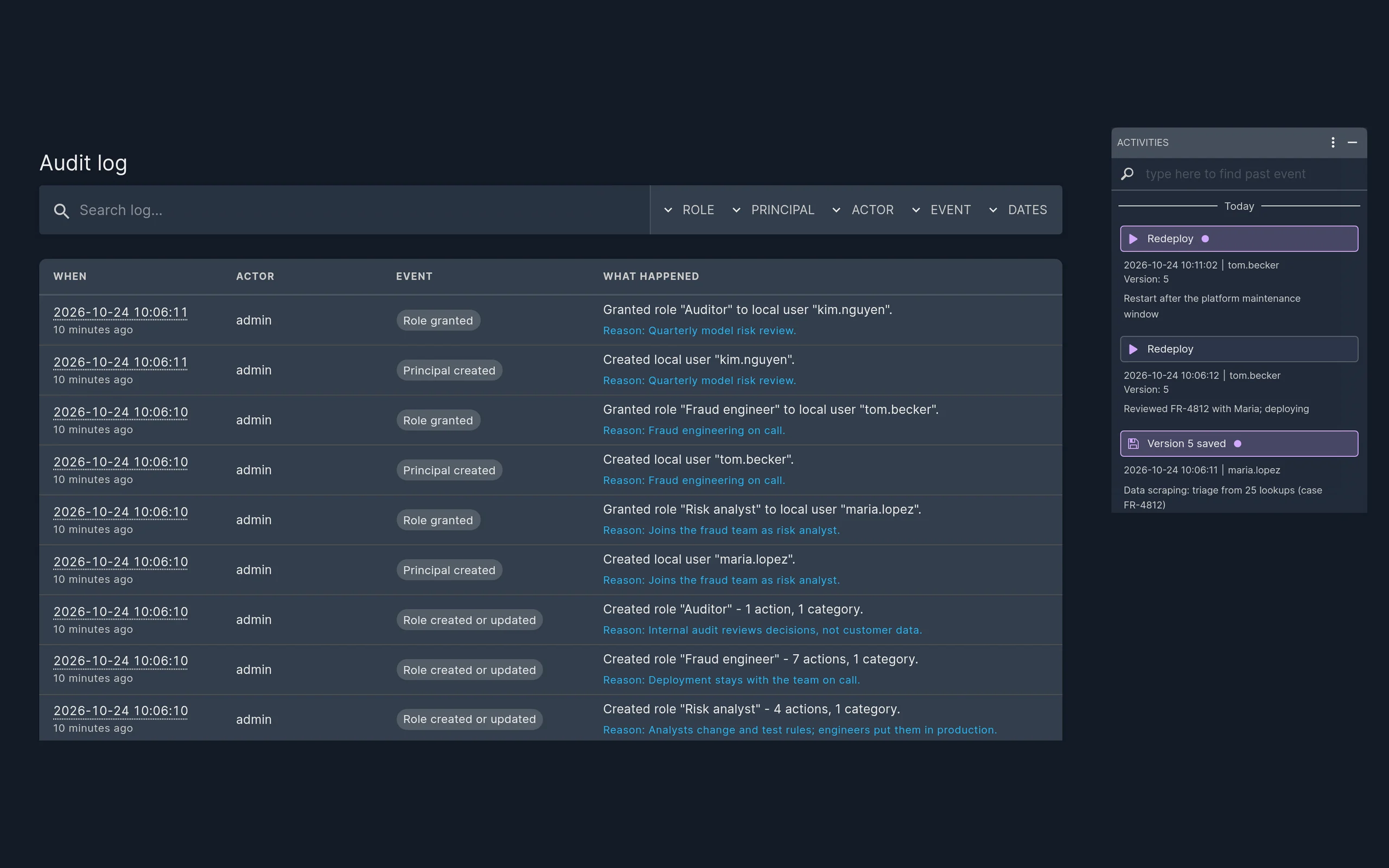
Task: Click the 10:06:11 timestamp in the Auditor grant row
Action: [x=120, y=312]
